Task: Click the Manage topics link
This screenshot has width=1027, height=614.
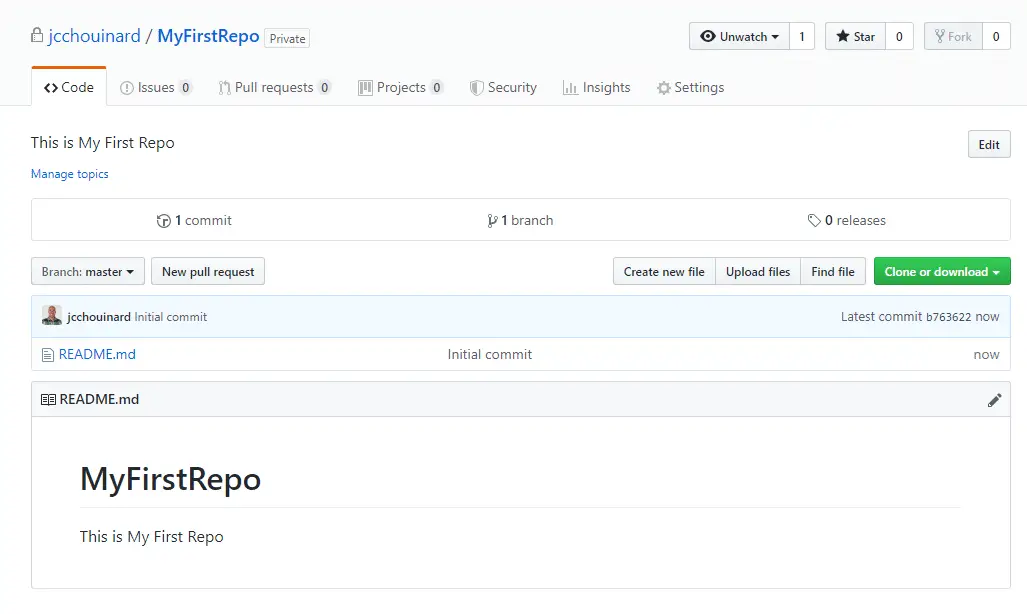Action: 70,174
